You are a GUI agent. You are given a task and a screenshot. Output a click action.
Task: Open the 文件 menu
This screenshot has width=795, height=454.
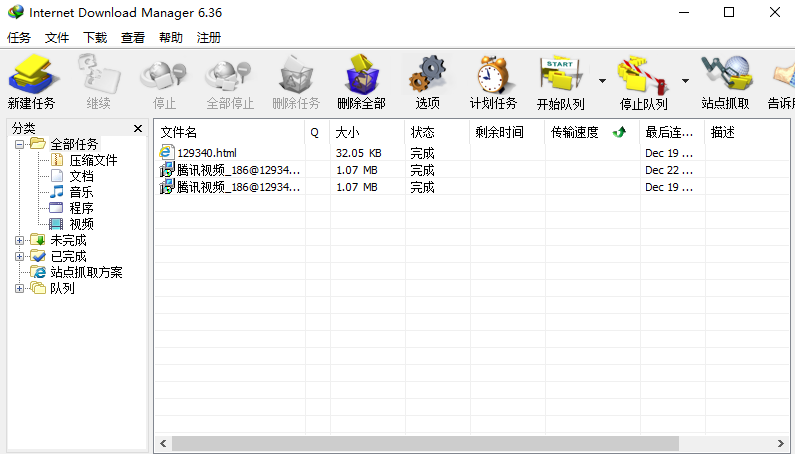pos(57,38)
